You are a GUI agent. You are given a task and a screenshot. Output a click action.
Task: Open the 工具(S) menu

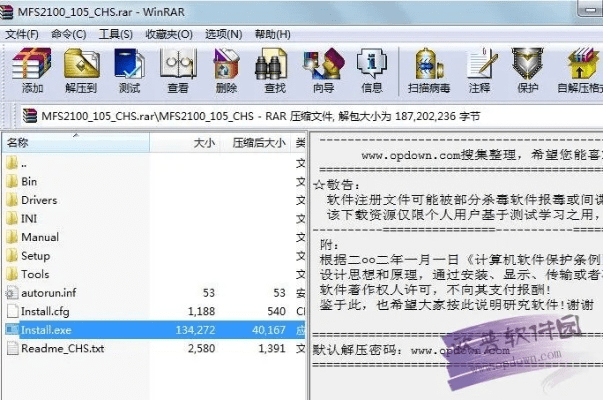115,34
